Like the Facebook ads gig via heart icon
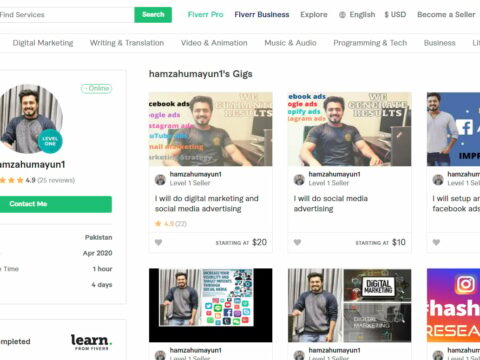Viewport: 480px width, 360px height. click(x=436, y=242)
